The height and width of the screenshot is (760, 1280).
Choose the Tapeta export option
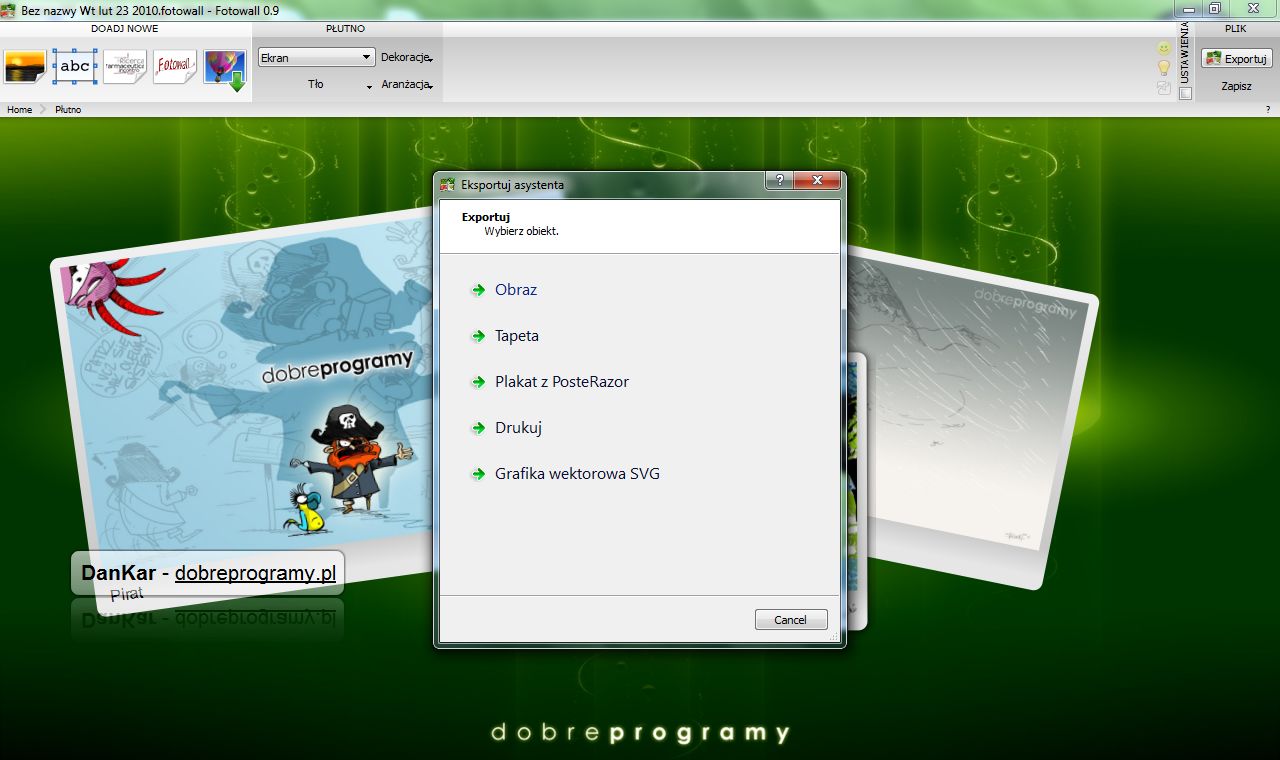coord(517,336)
